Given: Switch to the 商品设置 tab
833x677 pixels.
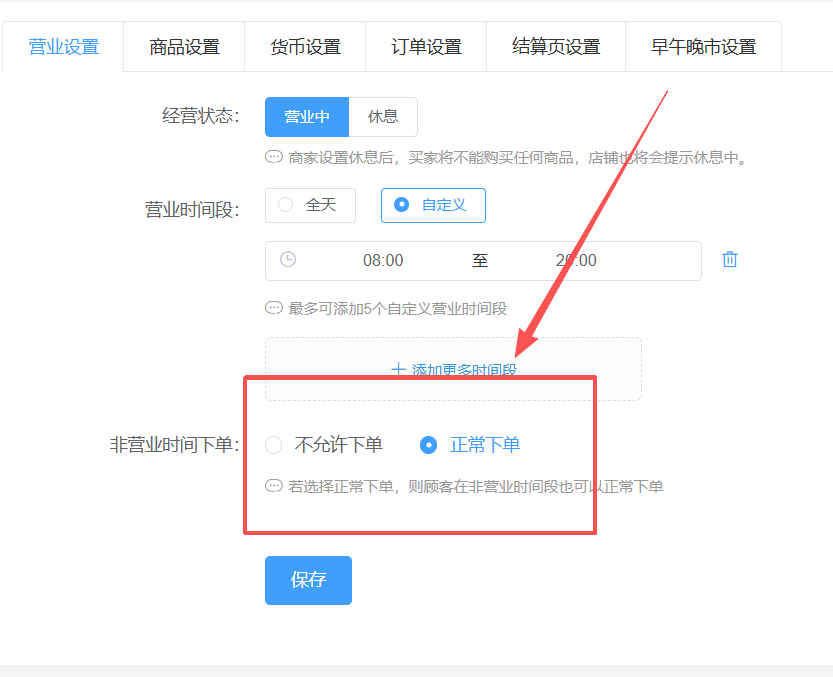Looking at the screenshot, I should tap(184, 47).
